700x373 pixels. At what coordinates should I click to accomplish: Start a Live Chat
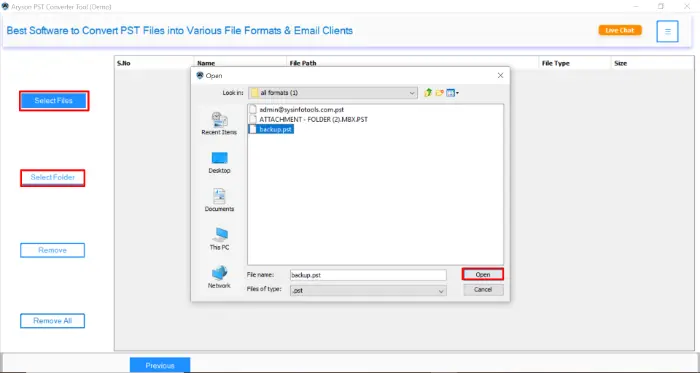click(x=620, y=30)
